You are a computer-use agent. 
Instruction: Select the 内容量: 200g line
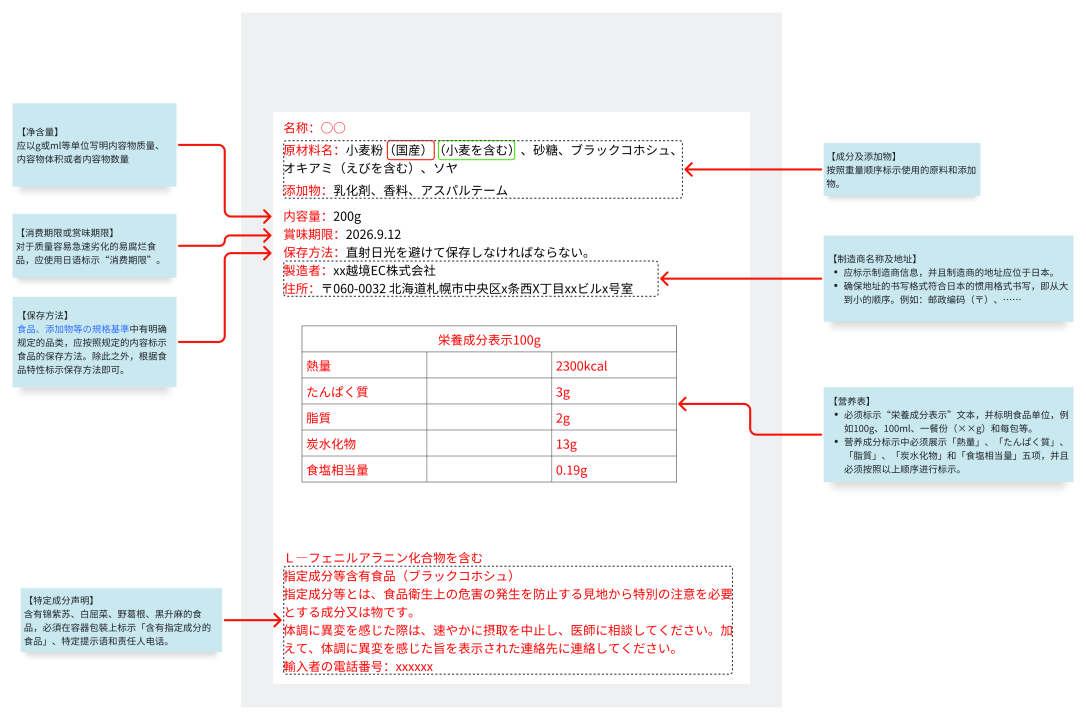coord(322,216)
